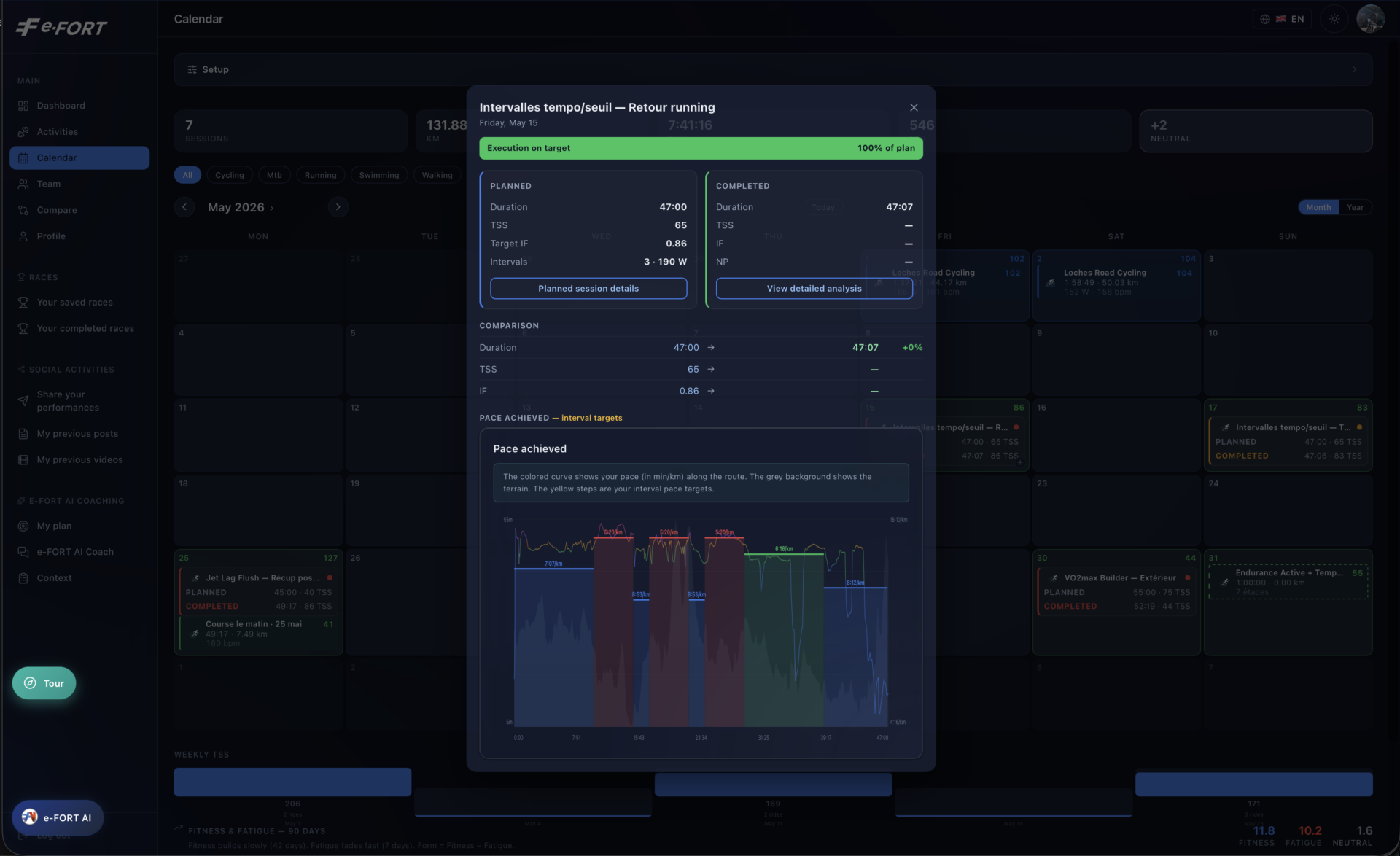Click the Tour compass icon
The width and height of the screenshot is (1400, 856).
pos(31,683)
